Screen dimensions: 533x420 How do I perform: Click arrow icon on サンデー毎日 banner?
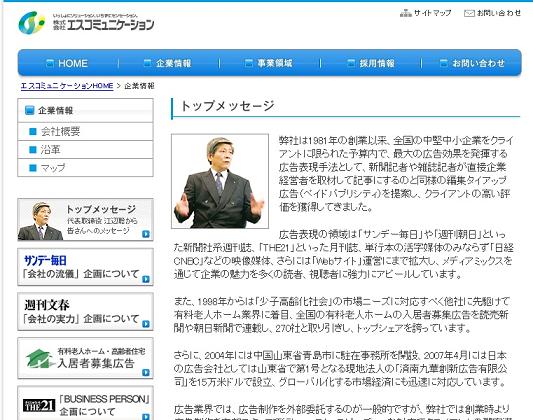point(146,279)
